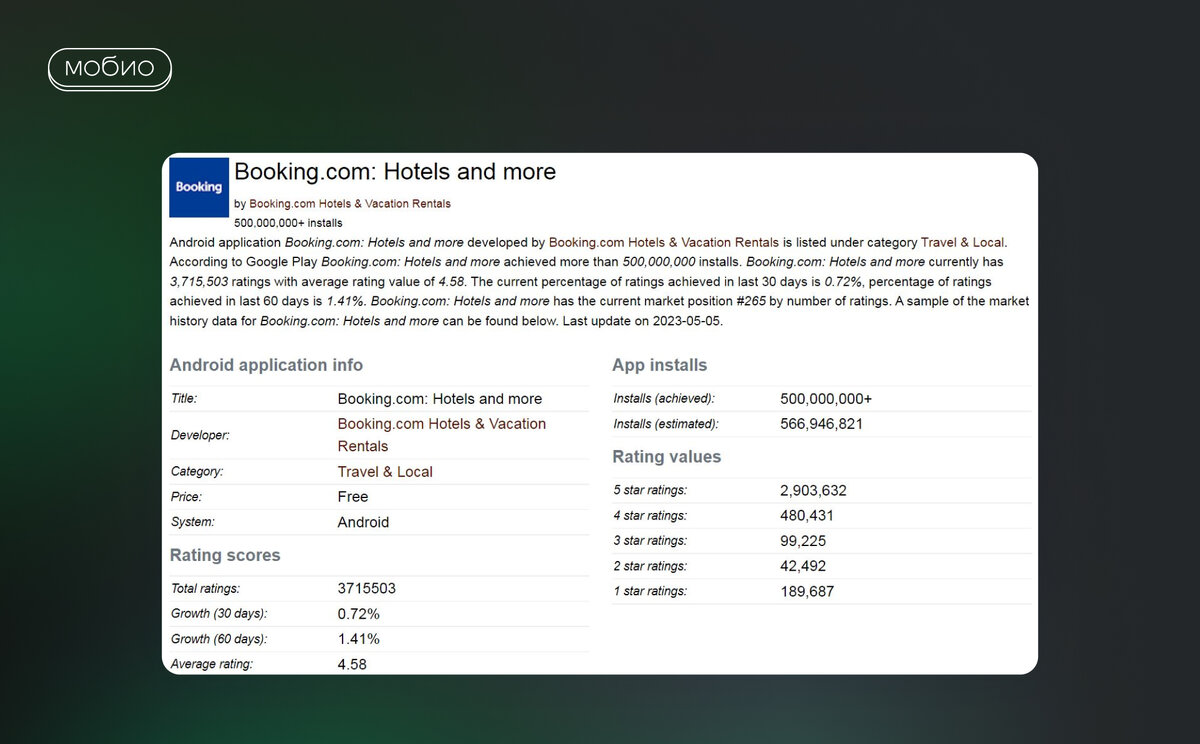
Task: Open developer link under the app title
Action: pyautogui.click(x=349, y=203)
